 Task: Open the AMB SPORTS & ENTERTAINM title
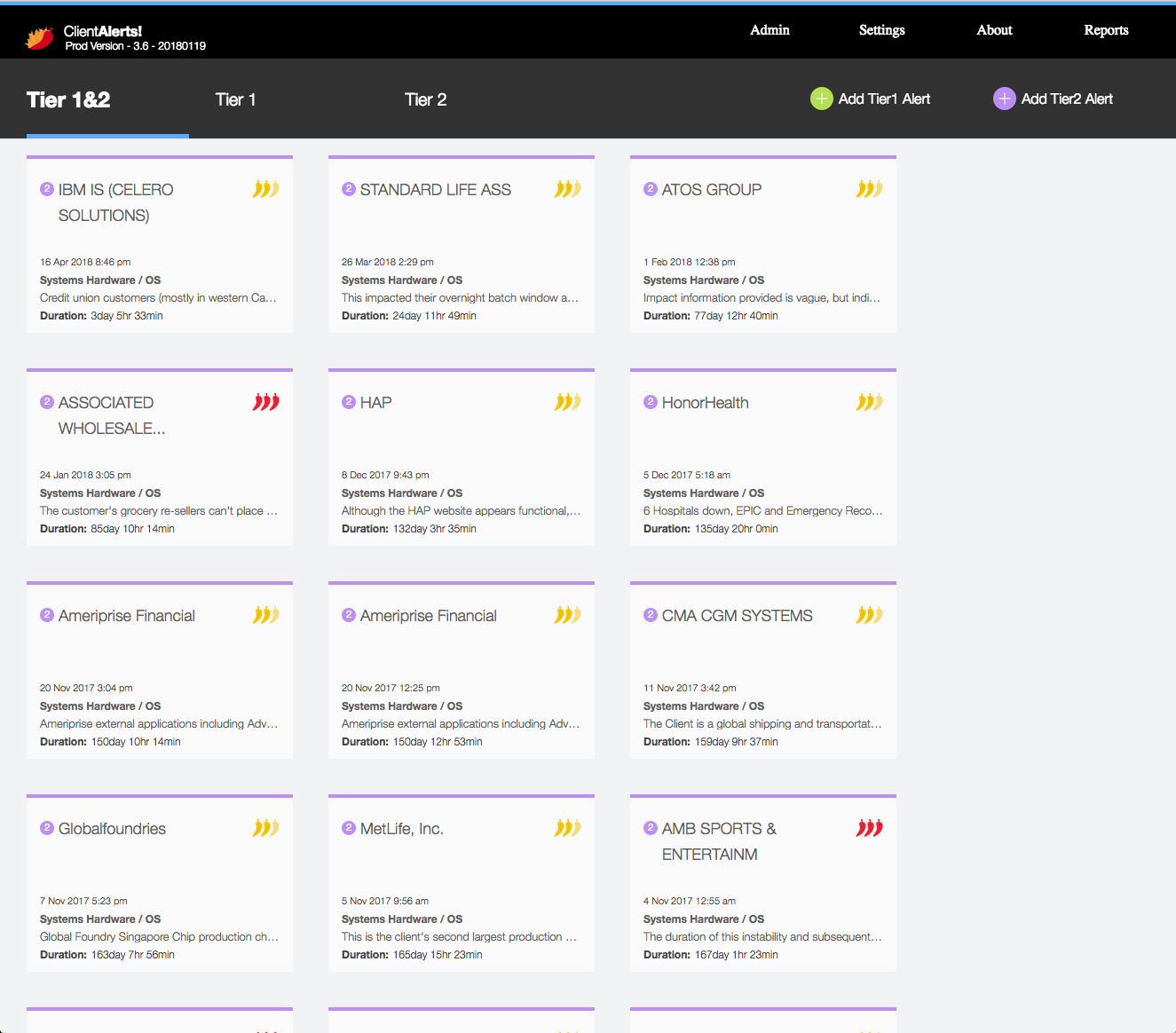click(x=719, y=841)
